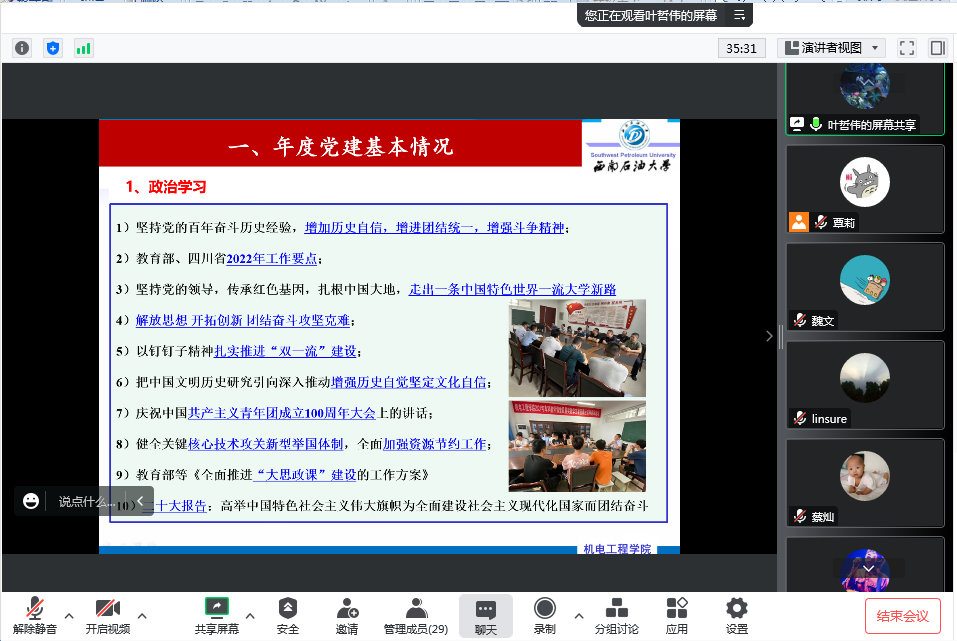Open the screen-sharing banner options menu
The image size is (957, 641).
coord(740,15)
